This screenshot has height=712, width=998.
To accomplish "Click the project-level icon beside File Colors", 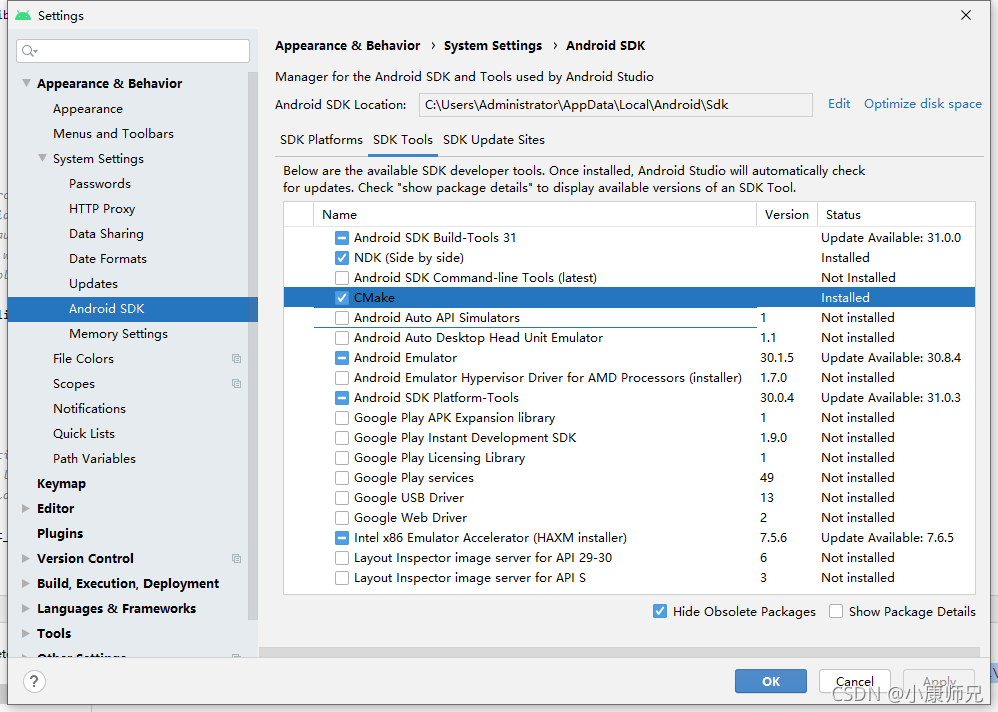I will pos(236,359).
